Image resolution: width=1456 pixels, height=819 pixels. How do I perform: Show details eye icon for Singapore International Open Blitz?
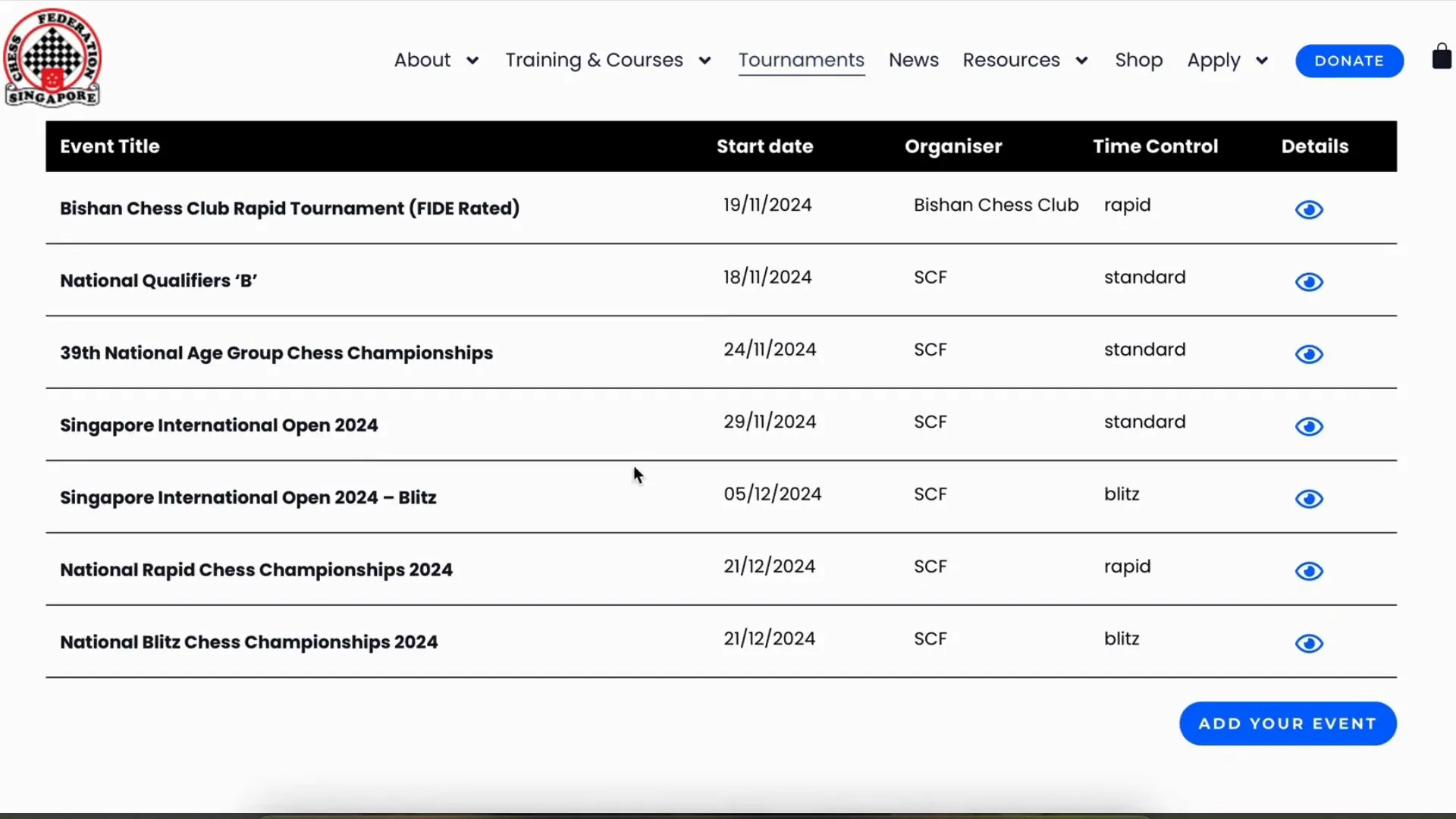click(x=1309, y=499)
